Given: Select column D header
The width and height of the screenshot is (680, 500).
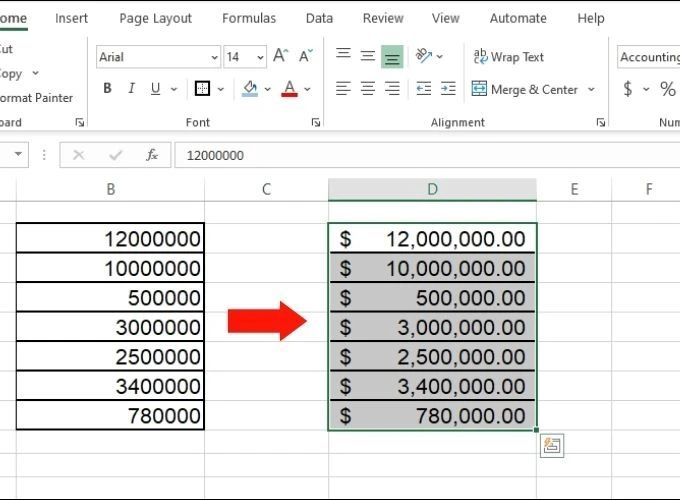Looking at the screenshot, I should (432, 189).
